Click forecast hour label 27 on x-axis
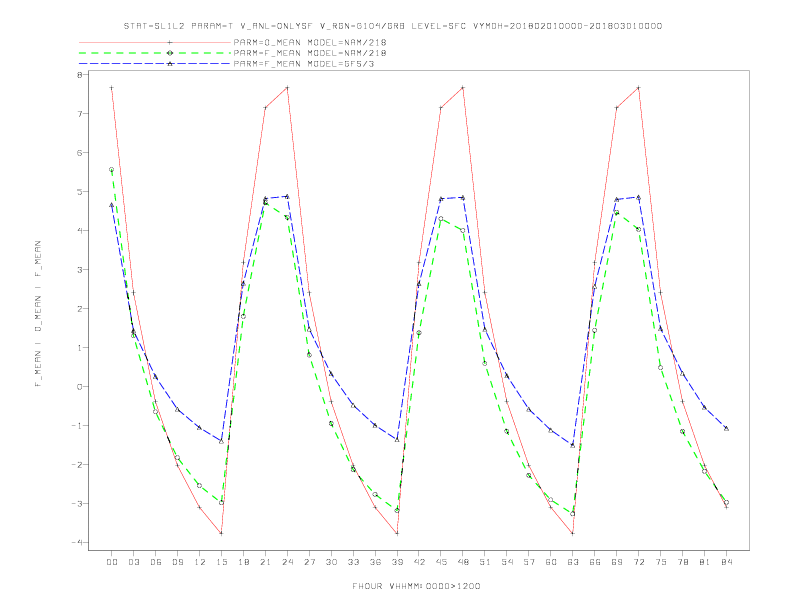This screenshot has width=792, height=612. click(x=309, y=562)
